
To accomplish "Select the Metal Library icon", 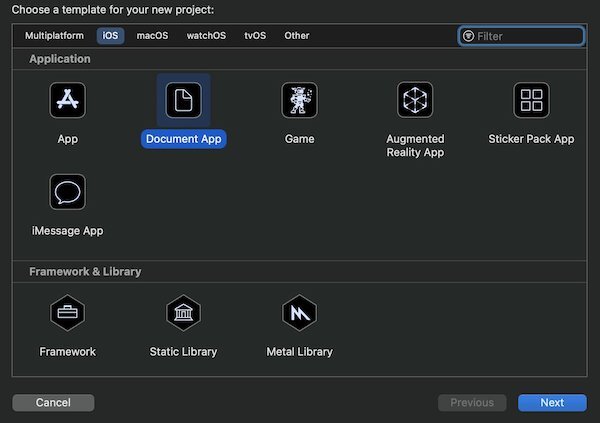I will pyautogui.click(x=299, y=313).
